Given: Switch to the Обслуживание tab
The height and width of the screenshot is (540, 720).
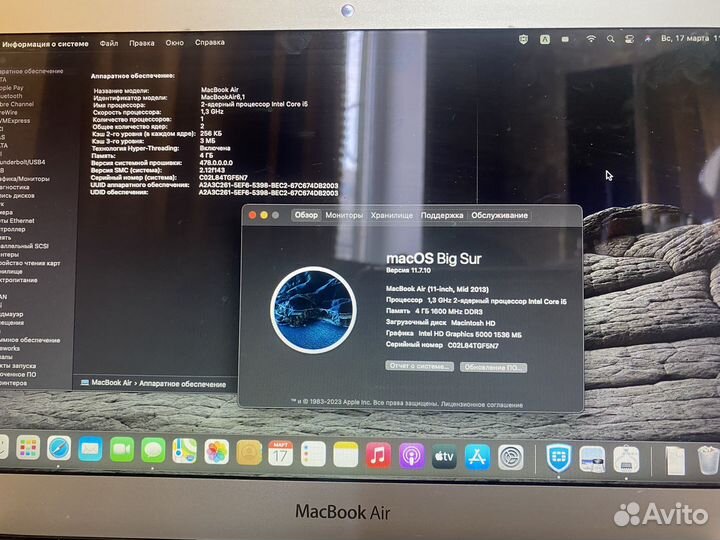Looking at the screenshot, I should (x=499, y=215).
